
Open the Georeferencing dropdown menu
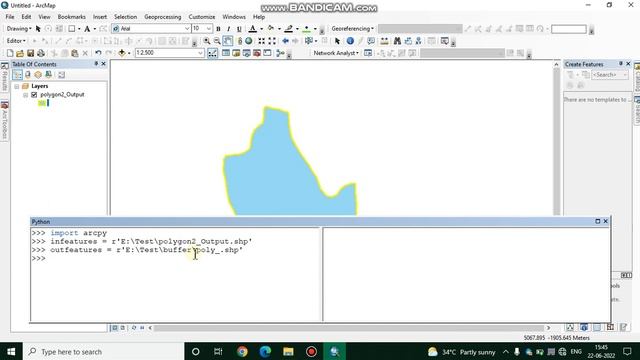click(x=353, y=29)
